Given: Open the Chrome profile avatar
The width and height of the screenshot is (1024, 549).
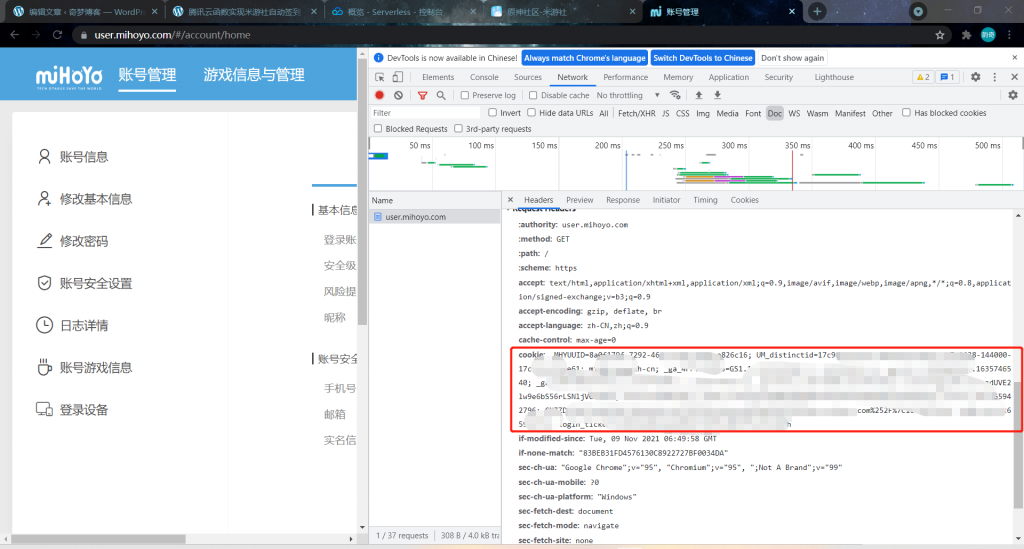Looking at the screenshot, I should coord(988,35).
